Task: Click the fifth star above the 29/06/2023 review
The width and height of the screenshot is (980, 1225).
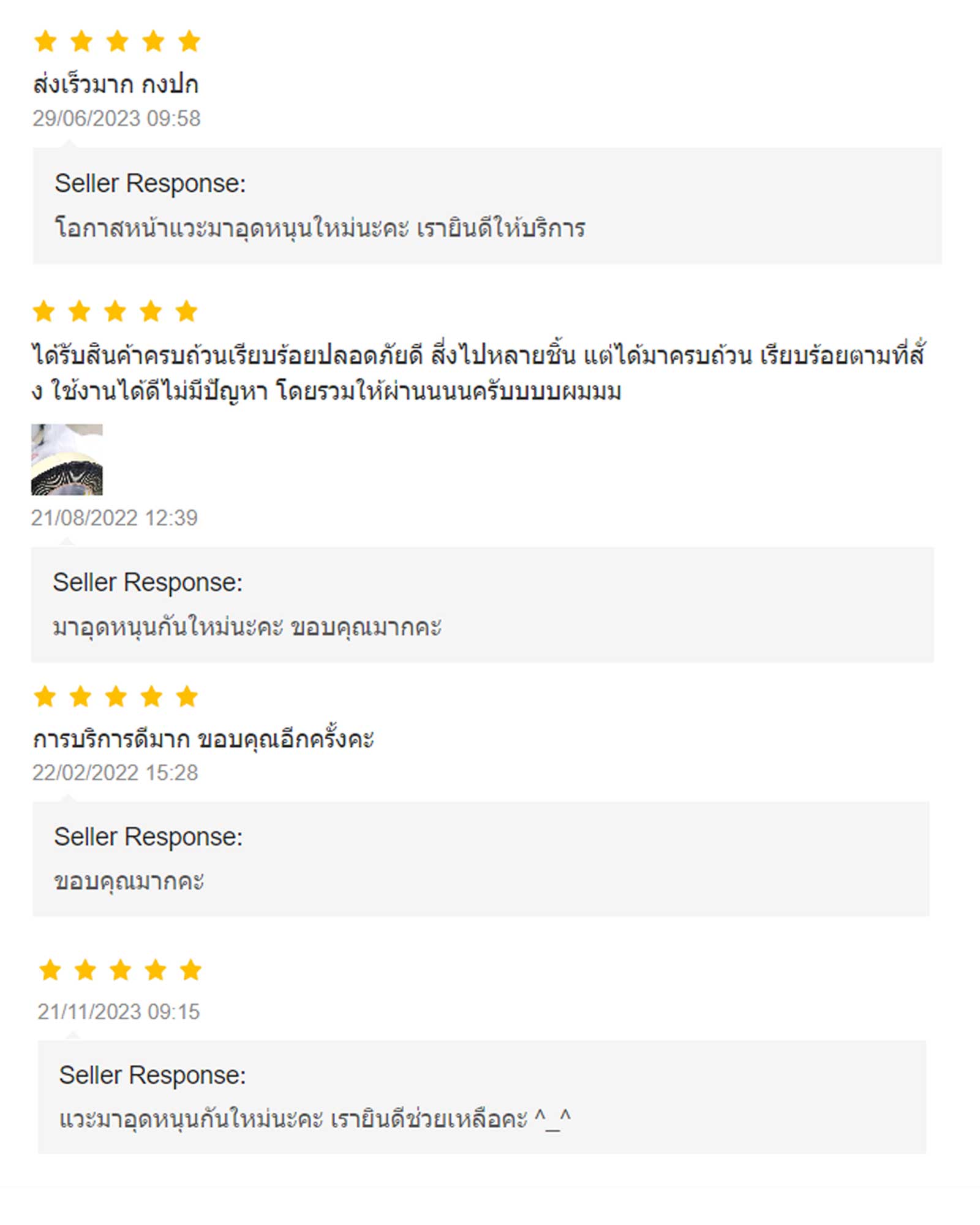Action: pyautogui.click(x=189, y=42)
